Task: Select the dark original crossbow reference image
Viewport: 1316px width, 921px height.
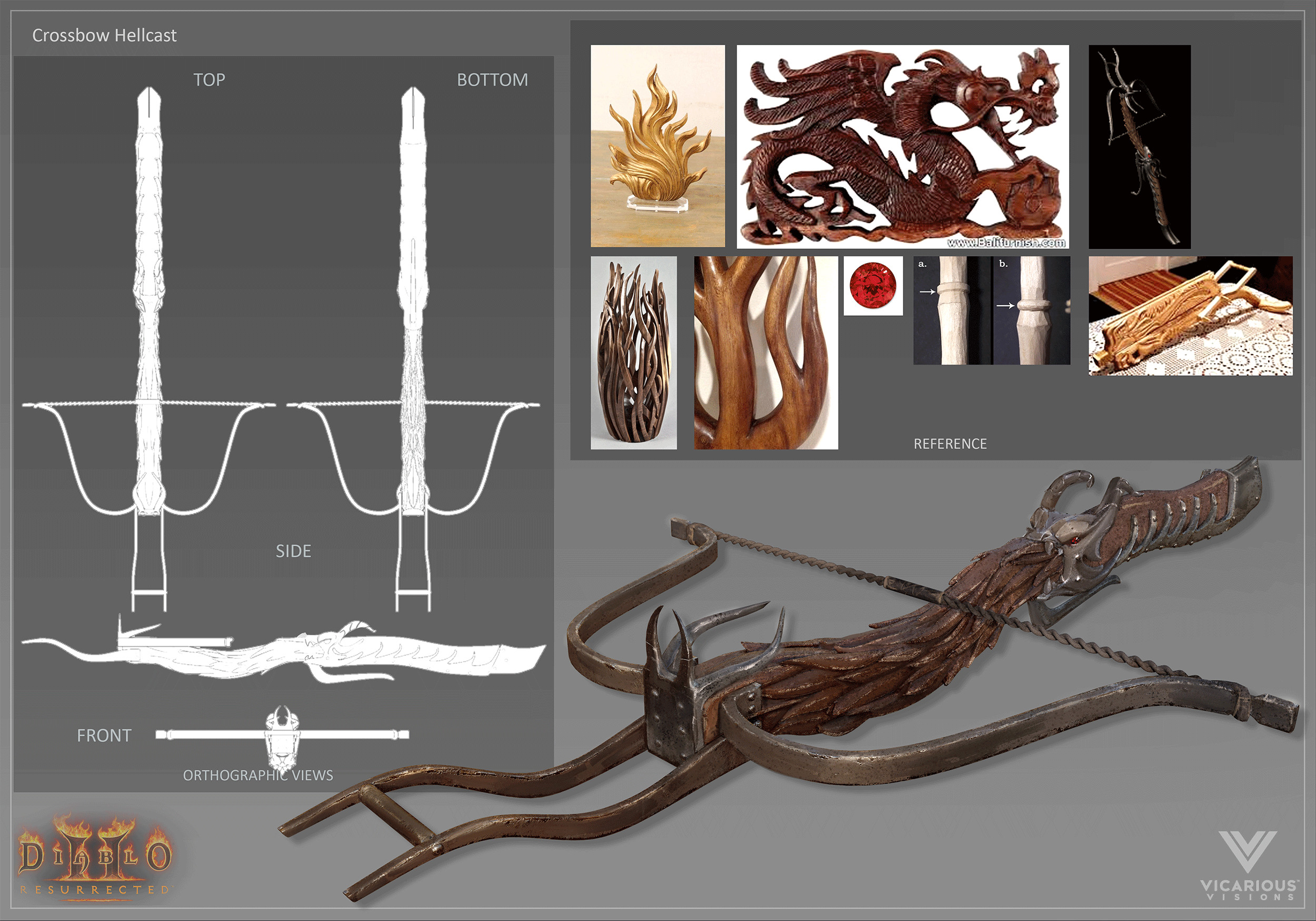Action: (x=1140, y=146)
